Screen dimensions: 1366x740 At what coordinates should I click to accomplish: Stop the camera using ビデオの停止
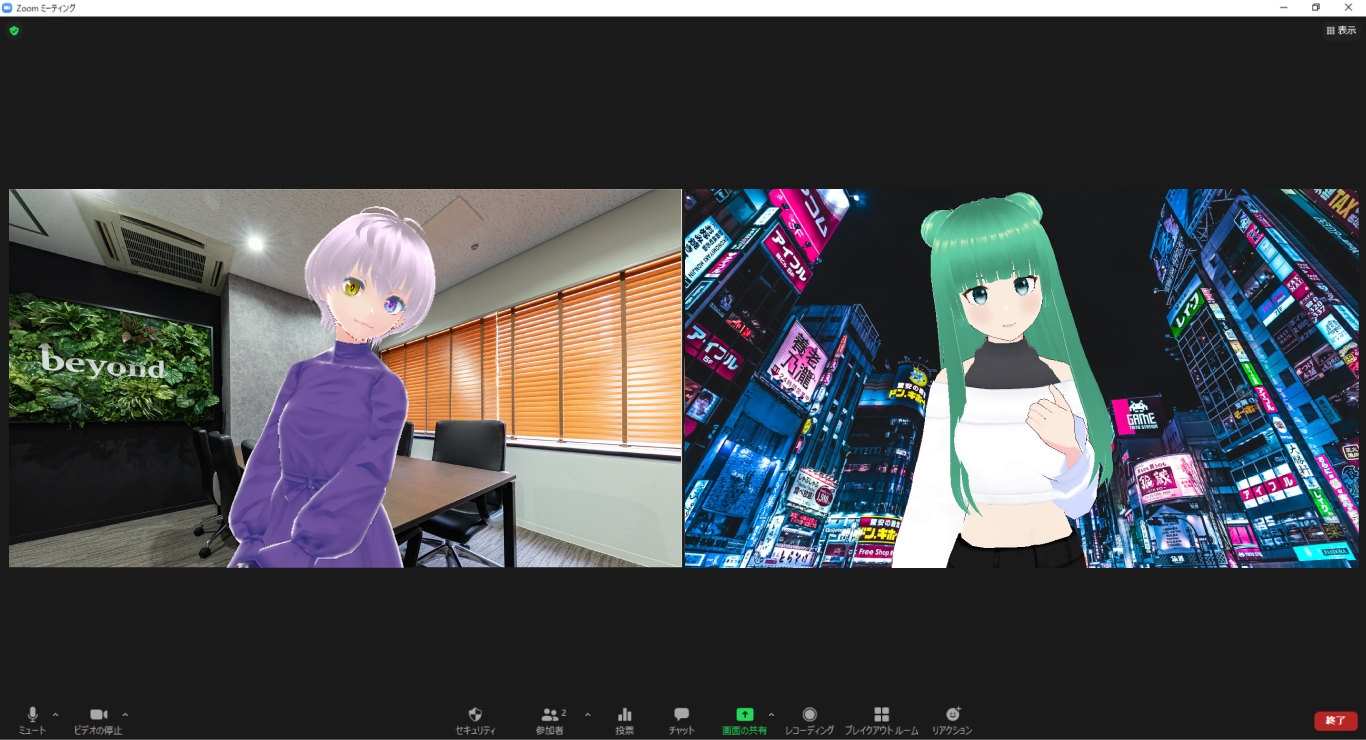[x=98, y=720]
